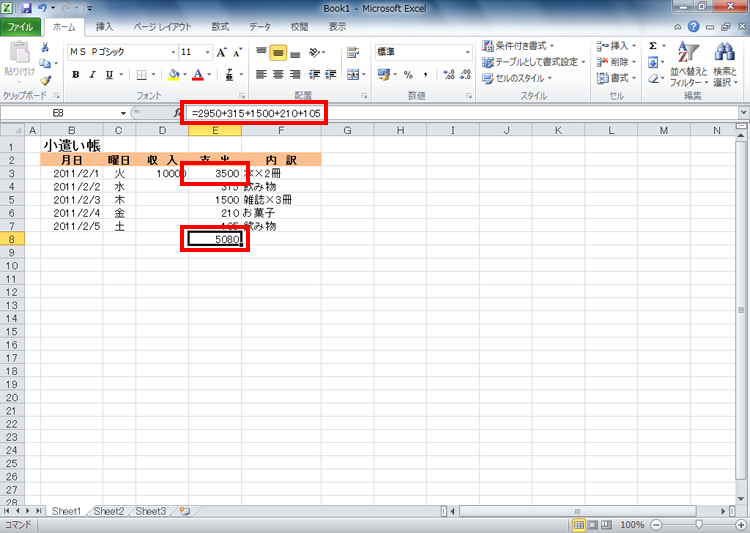Open 検索と選択 find and select

click(x=725, y=64)
